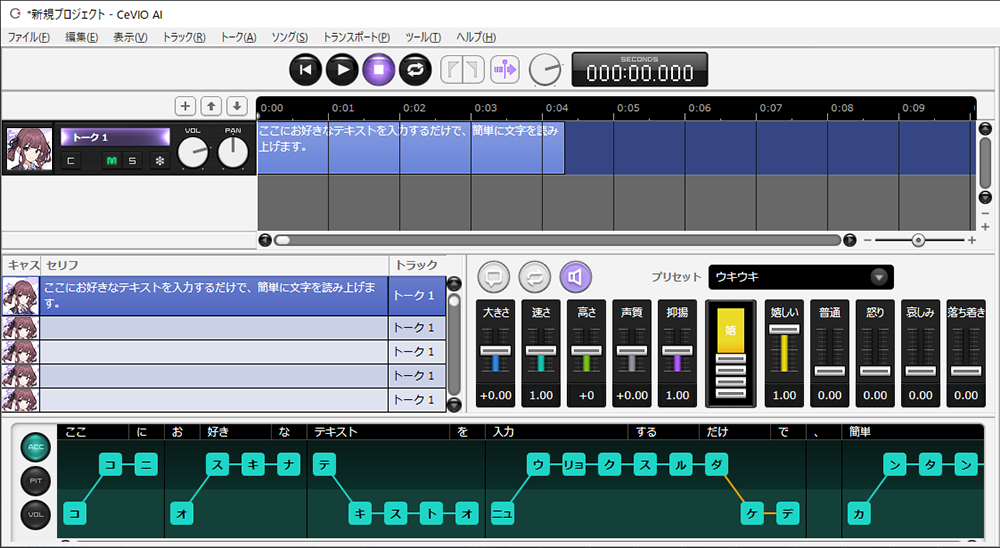Stop playback with the purple stop button
Screen dimensions: 1000x548
(x=379, y=70)
